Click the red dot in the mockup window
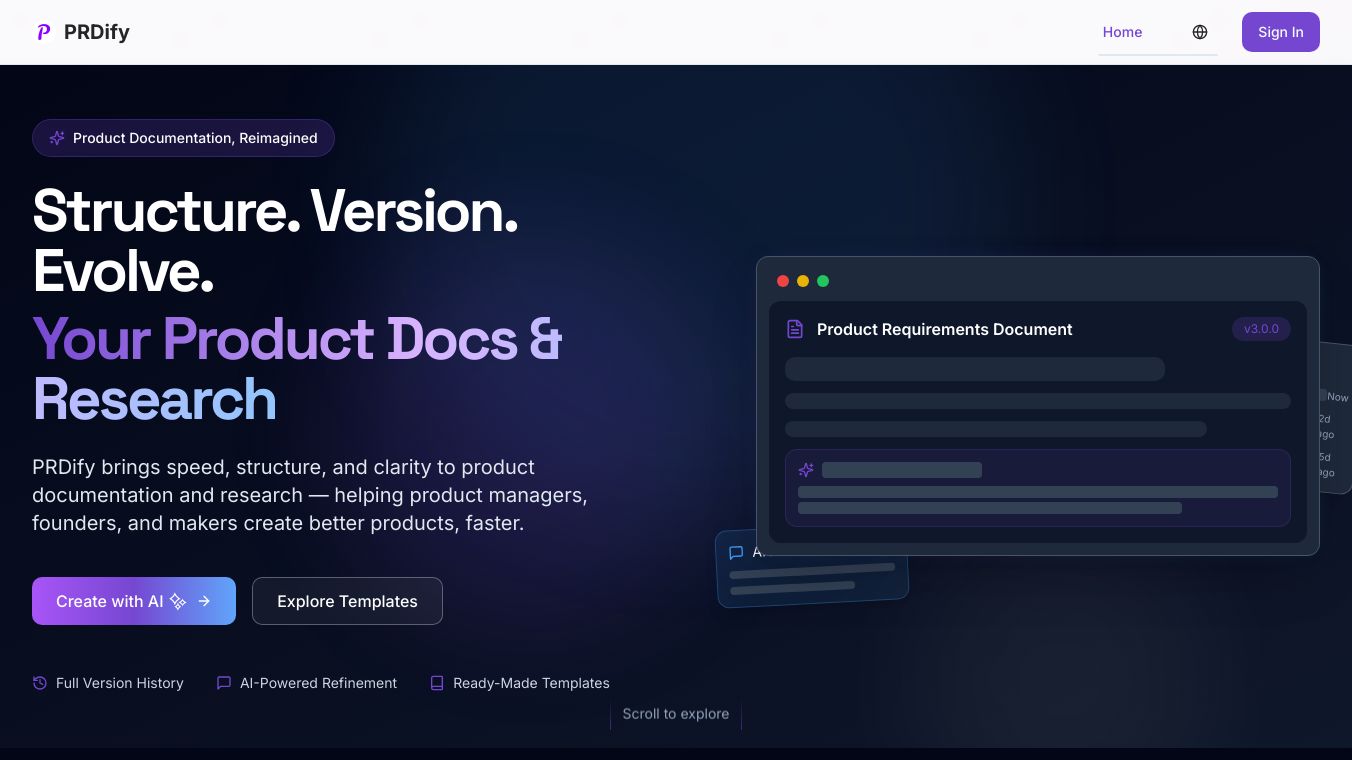Image resolution: width=1352 pixels, height=760 pixels. [x=783, y=281]
